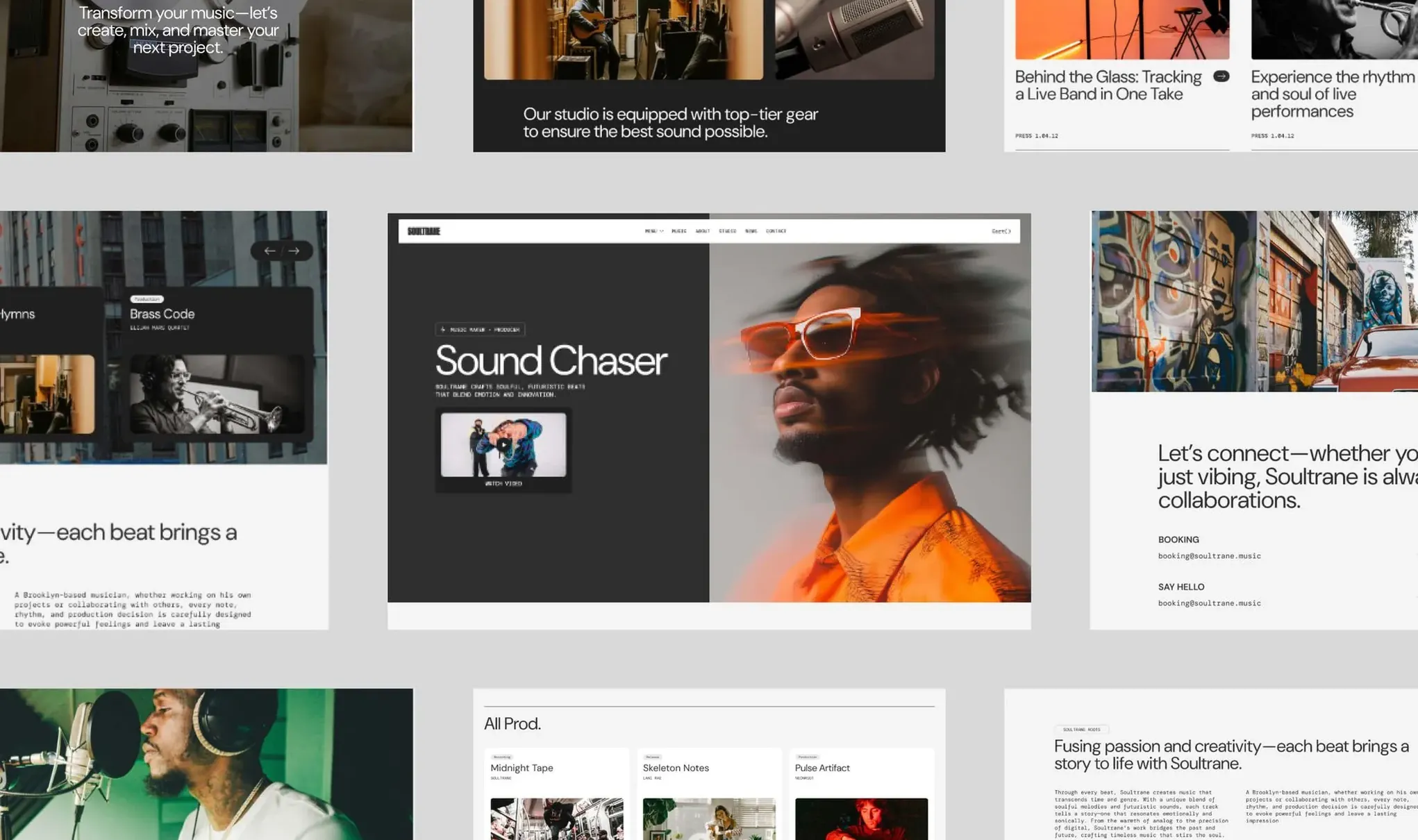Click the email under SAY HELLO

1209,603
